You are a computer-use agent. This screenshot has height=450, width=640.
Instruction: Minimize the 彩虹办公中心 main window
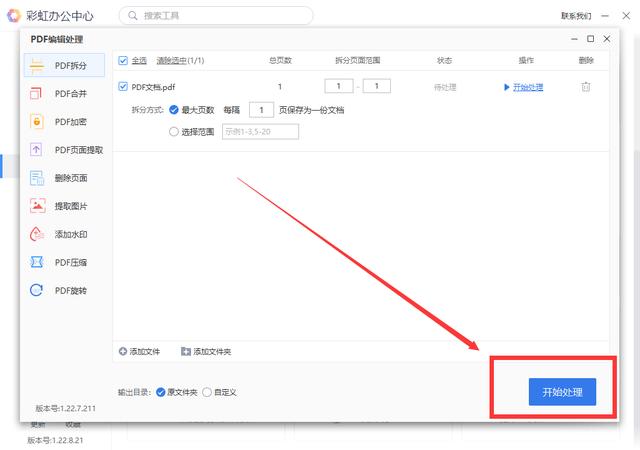(605, 16)
